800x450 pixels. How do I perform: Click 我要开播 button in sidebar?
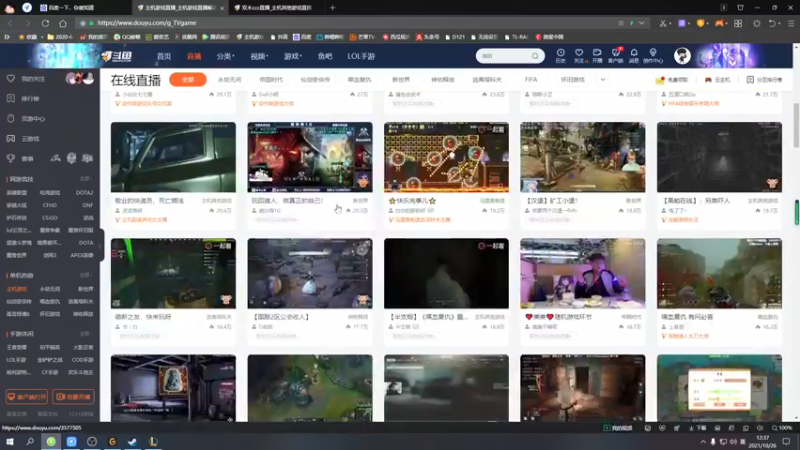73,397
